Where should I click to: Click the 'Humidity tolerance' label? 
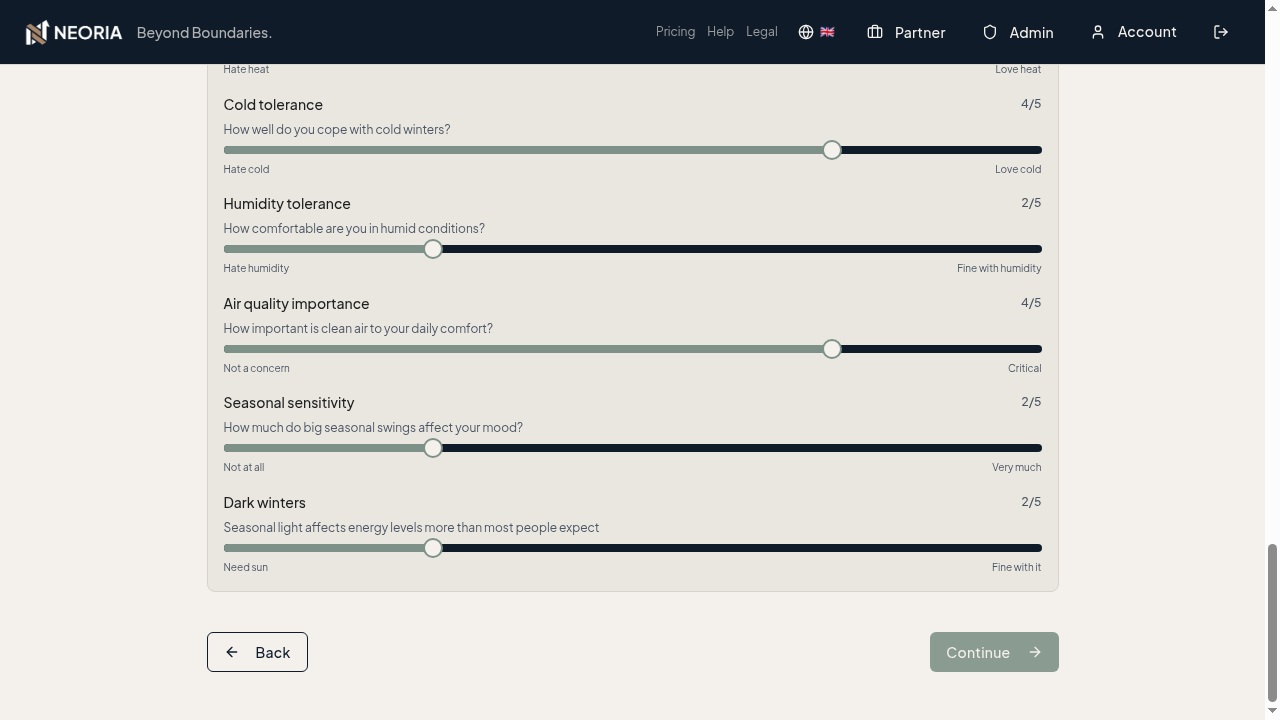coord(287,204)
